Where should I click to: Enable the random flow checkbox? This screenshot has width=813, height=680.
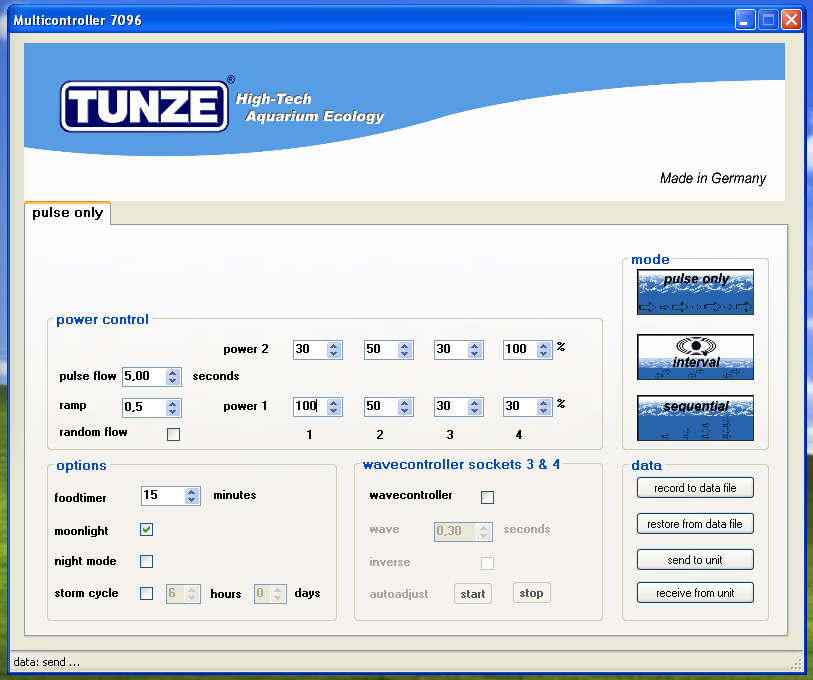coord(173,434)
